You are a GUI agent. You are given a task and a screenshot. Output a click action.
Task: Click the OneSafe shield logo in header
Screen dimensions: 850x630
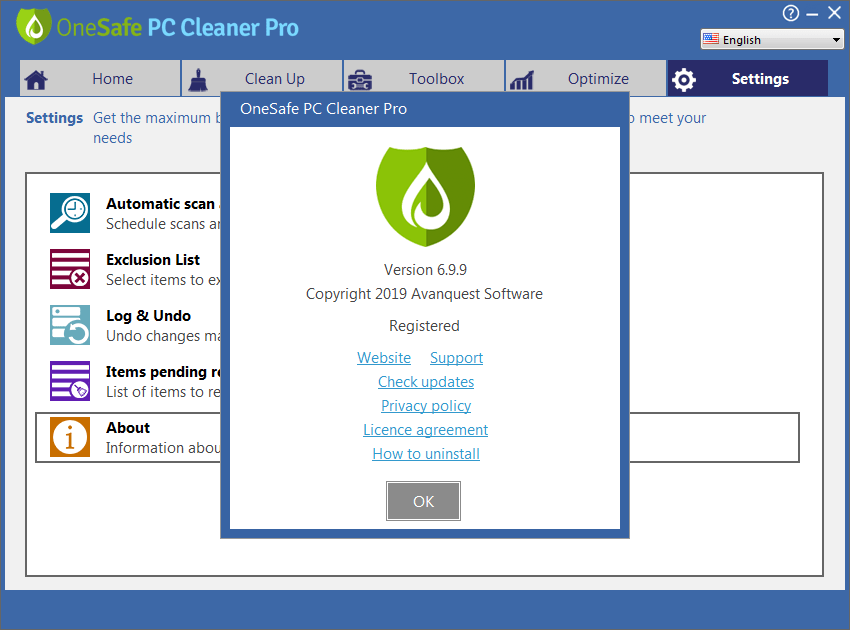click(x=34, y=26)
